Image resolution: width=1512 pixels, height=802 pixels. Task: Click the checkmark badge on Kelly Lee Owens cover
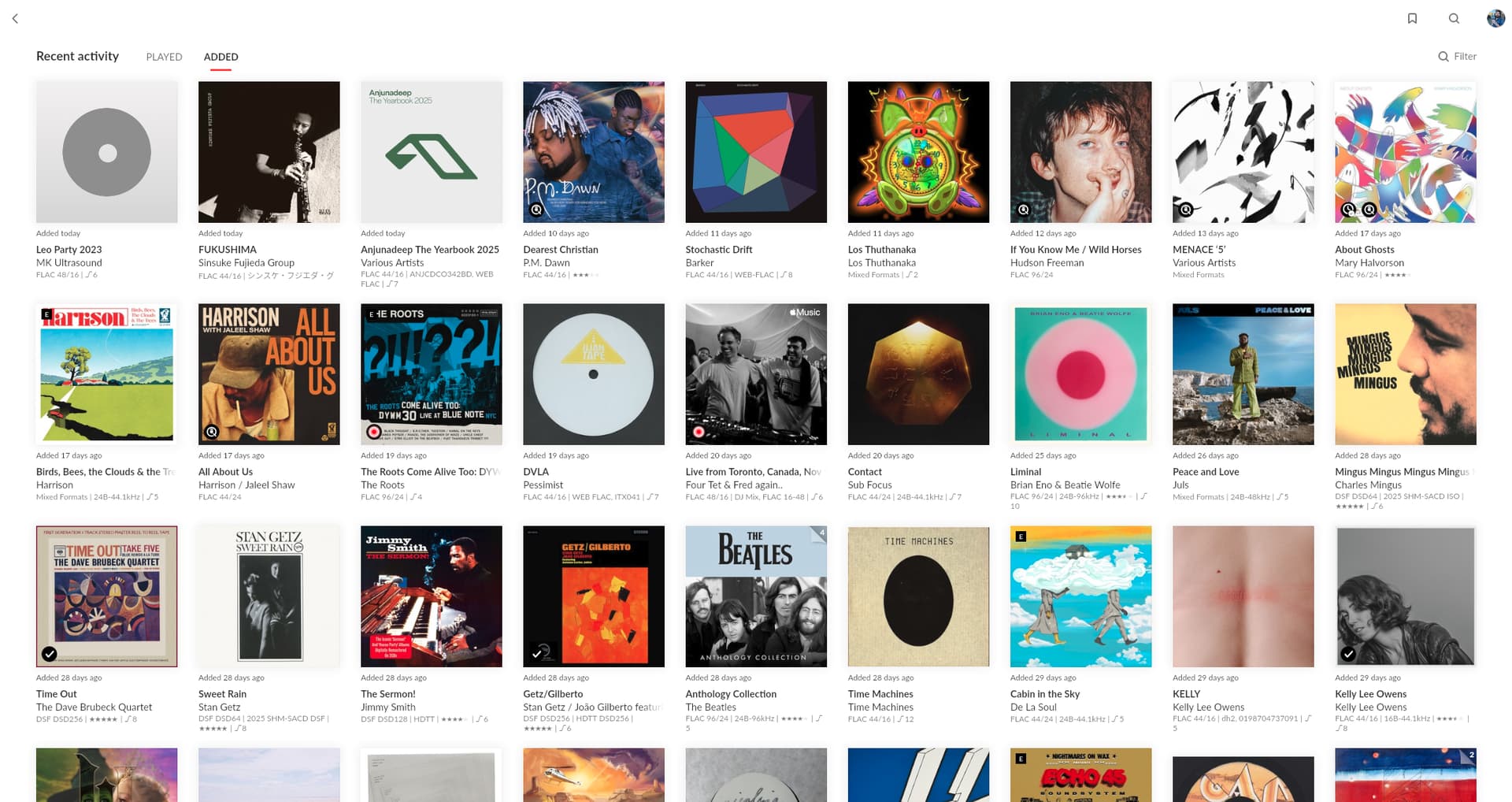(x=1348, y=653)
